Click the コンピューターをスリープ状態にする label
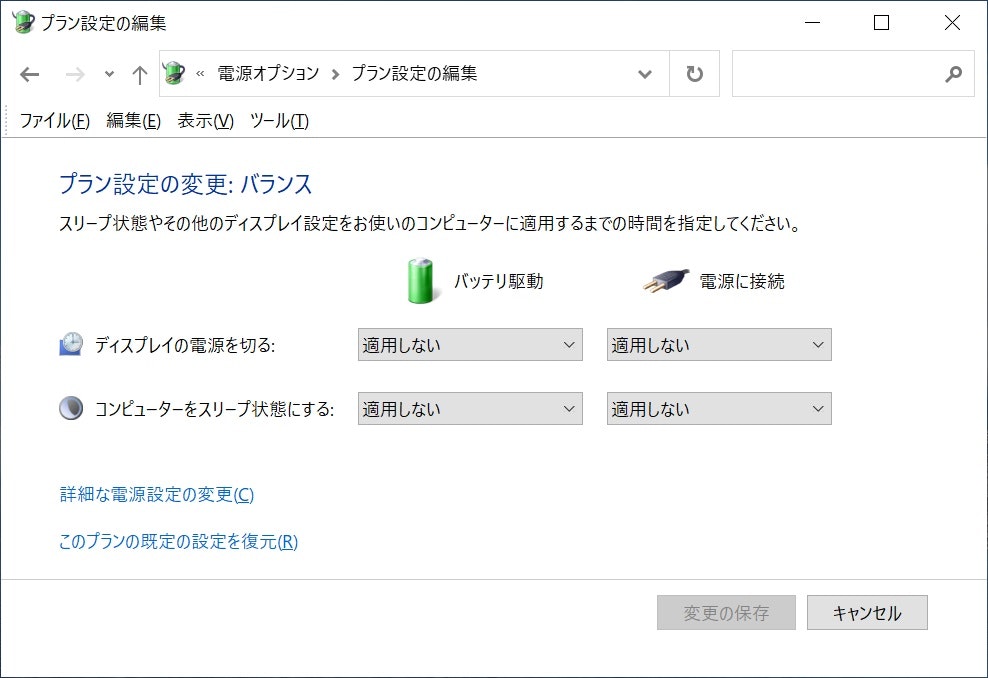The image size is (988, 678). click(x=214, y=409)
